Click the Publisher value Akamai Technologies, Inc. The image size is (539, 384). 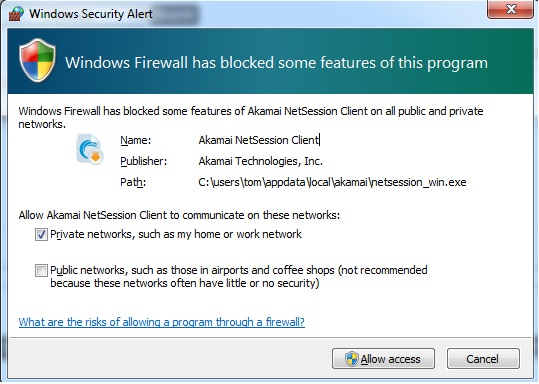click(261, 161)
